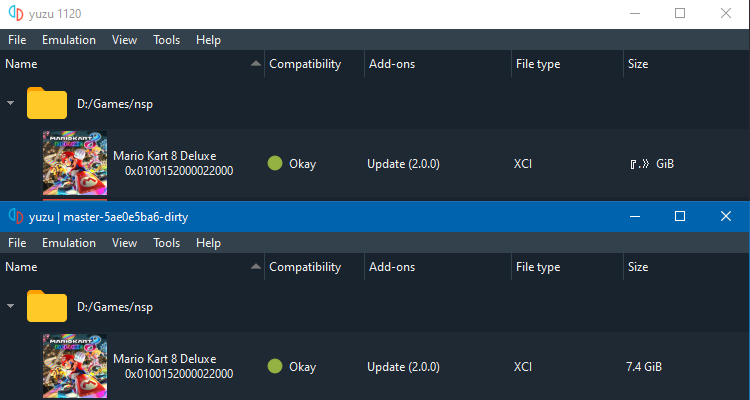Click the File type column header in the bottom window

pyautogui.click(x=536, y=267)
